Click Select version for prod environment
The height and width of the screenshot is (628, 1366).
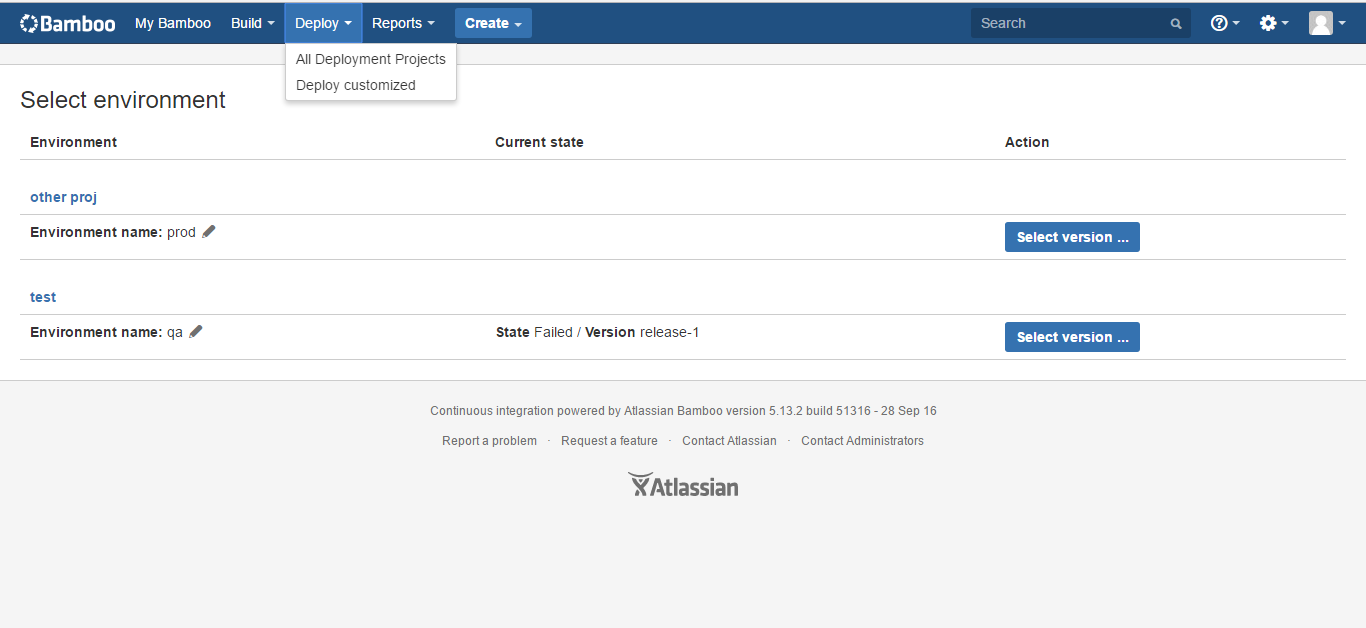pyautogui.click(x=1072, y=237)
